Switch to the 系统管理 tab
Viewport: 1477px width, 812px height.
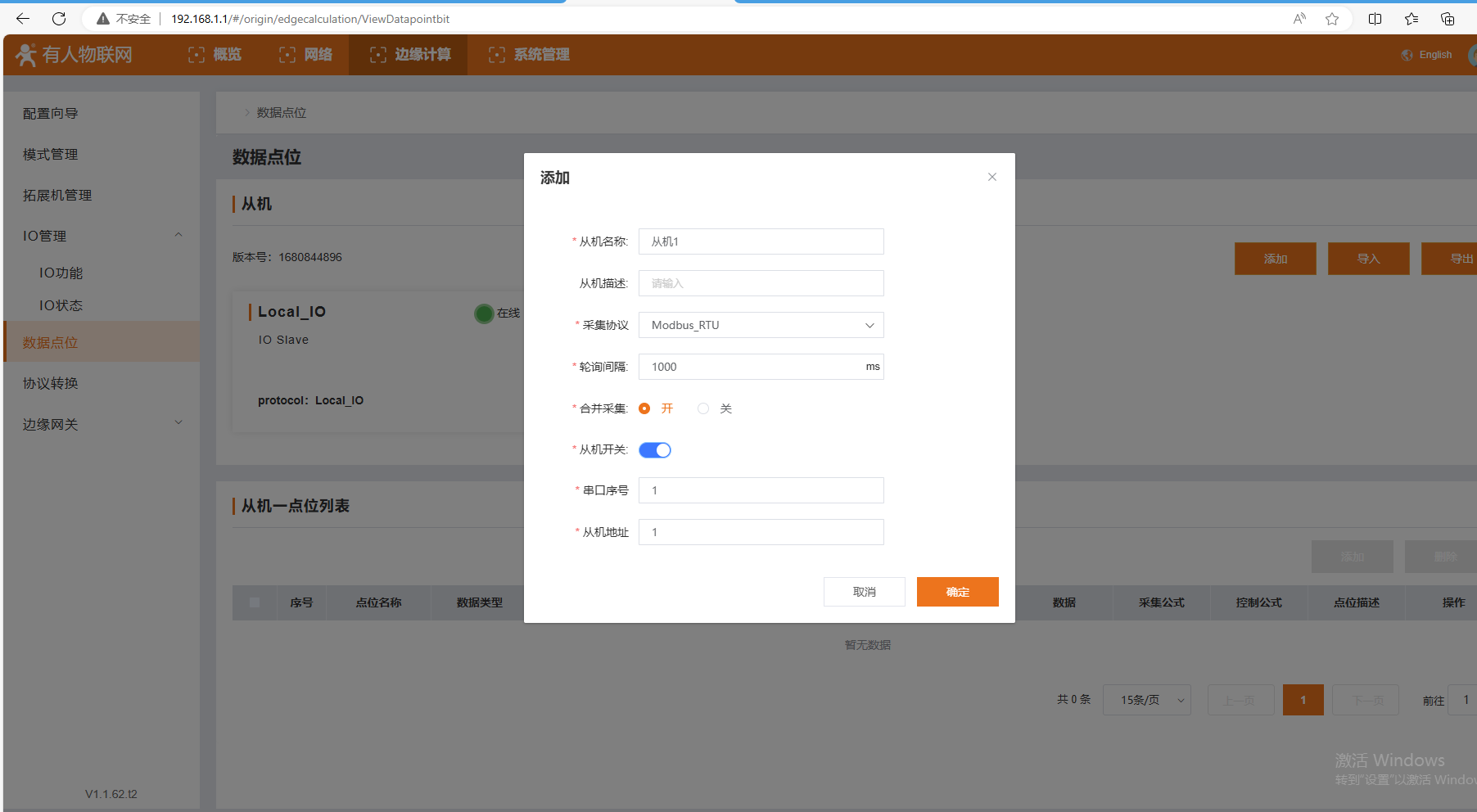coord(530,55)
